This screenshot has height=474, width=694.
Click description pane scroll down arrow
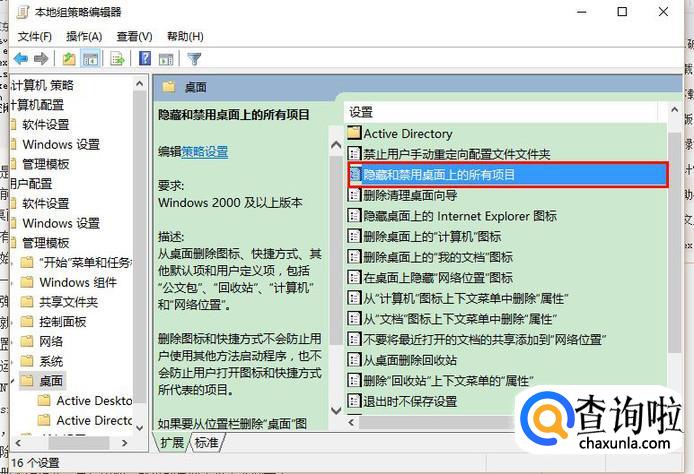click(336, 410)
